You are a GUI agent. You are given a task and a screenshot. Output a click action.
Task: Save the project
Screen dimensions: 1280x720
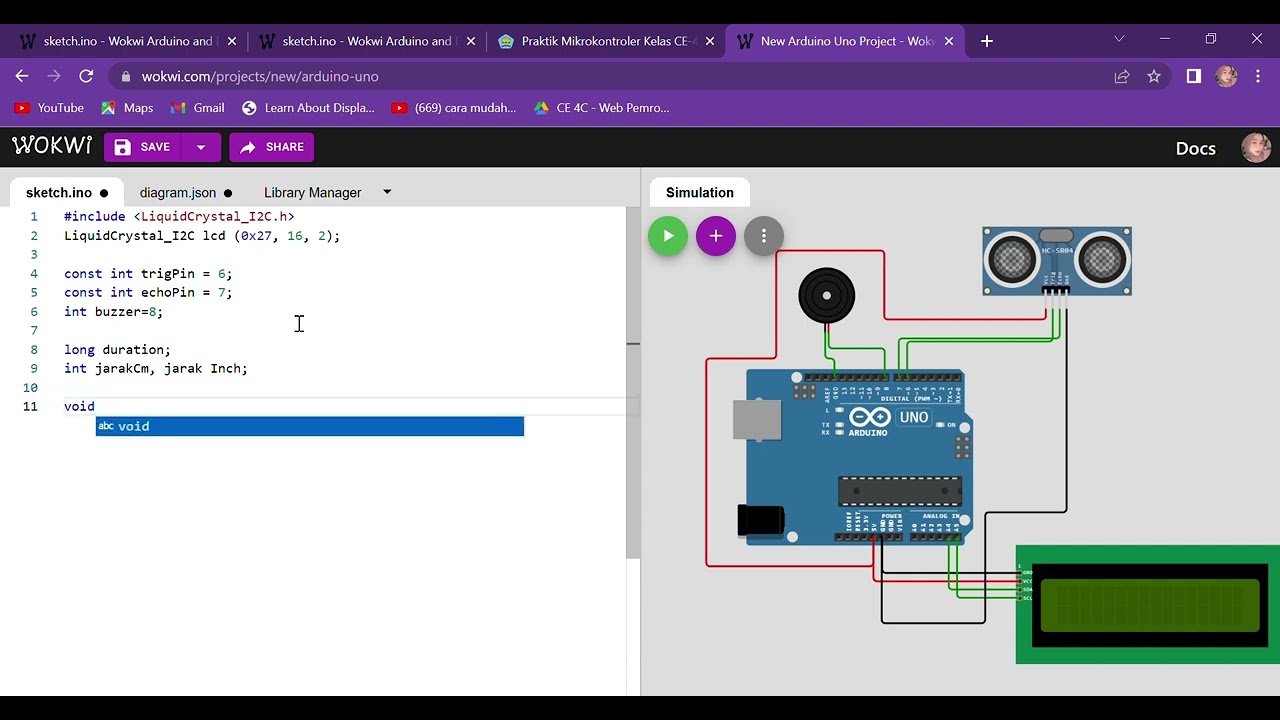pos(142,147)
